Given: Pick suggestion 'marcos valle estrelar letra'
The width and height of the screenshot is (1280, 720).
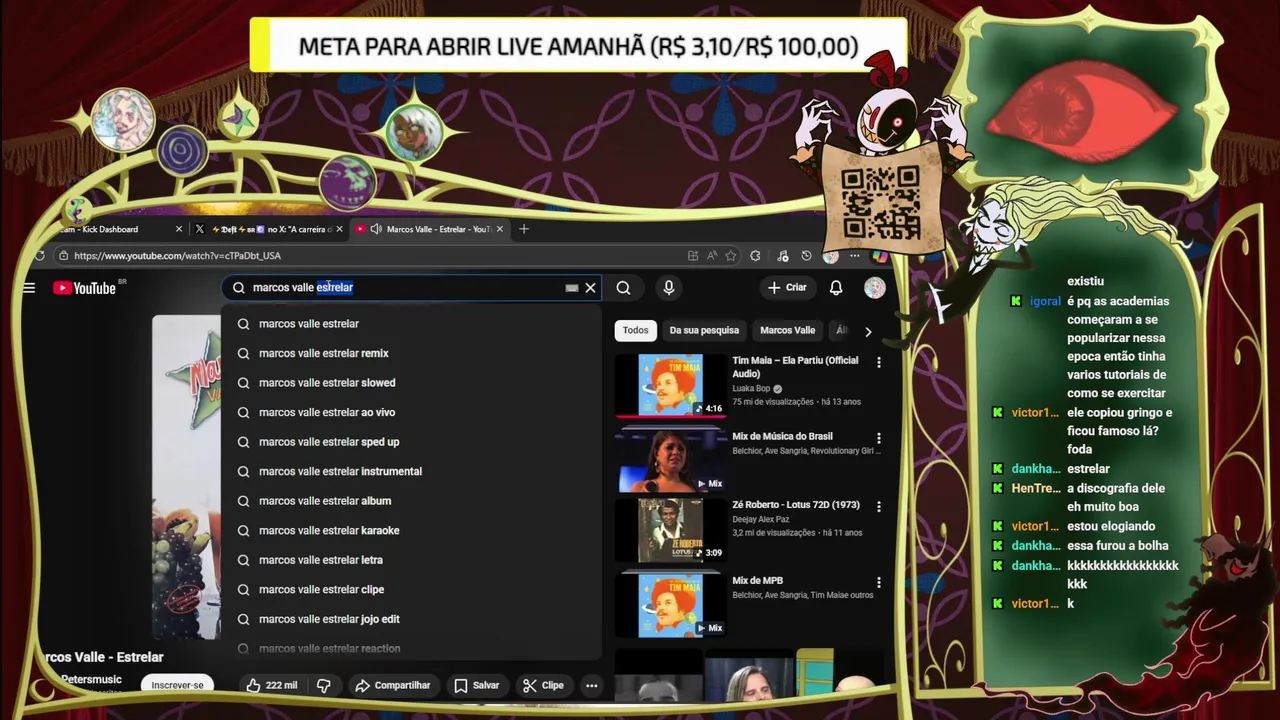Looking at the screenshot, I should [x=411, y=560].
